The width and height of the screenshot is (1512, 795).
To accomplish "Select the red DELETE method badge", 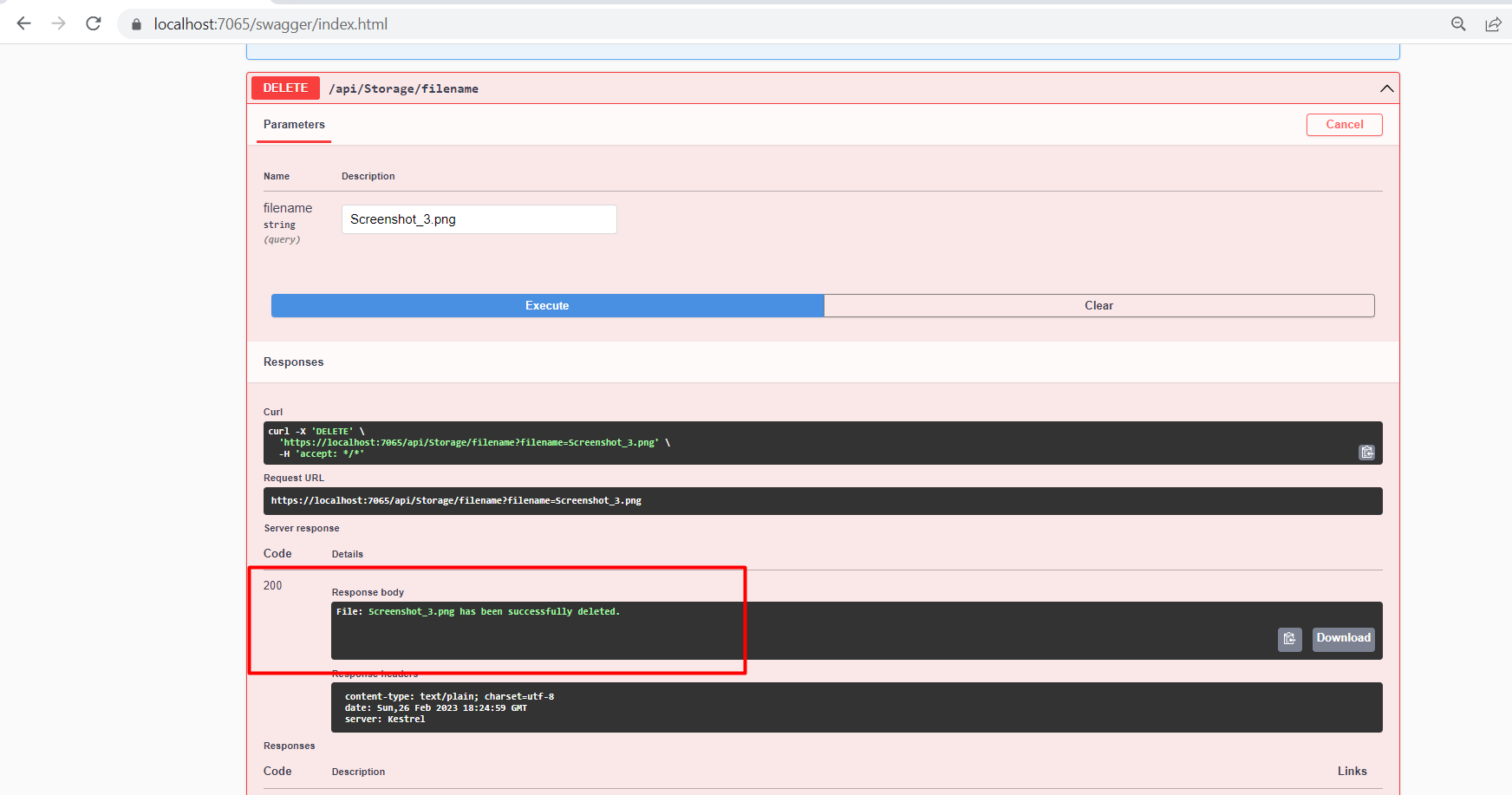I will pos(285,88).
